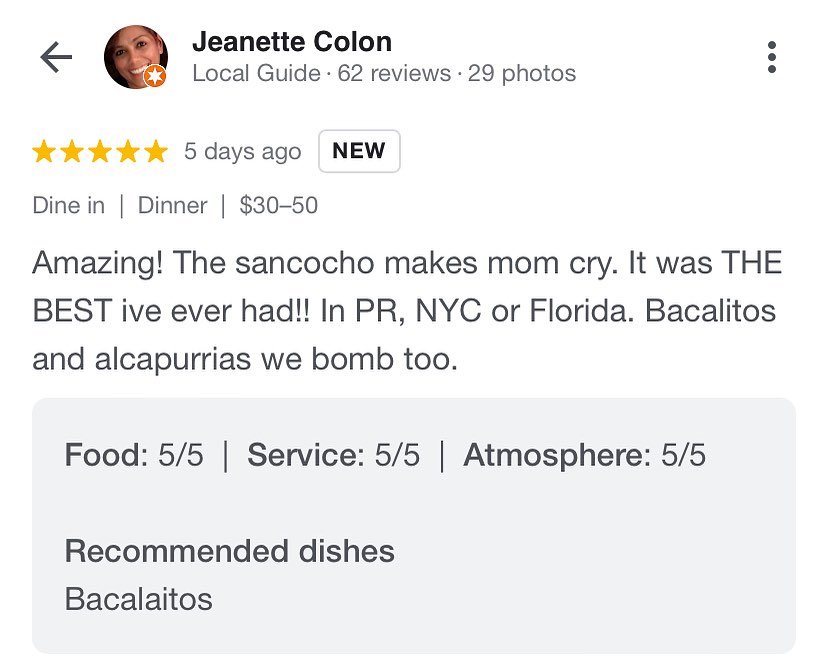Tap the 'Dine in' tag
This screenshot has width=828, height=665.
69,205
